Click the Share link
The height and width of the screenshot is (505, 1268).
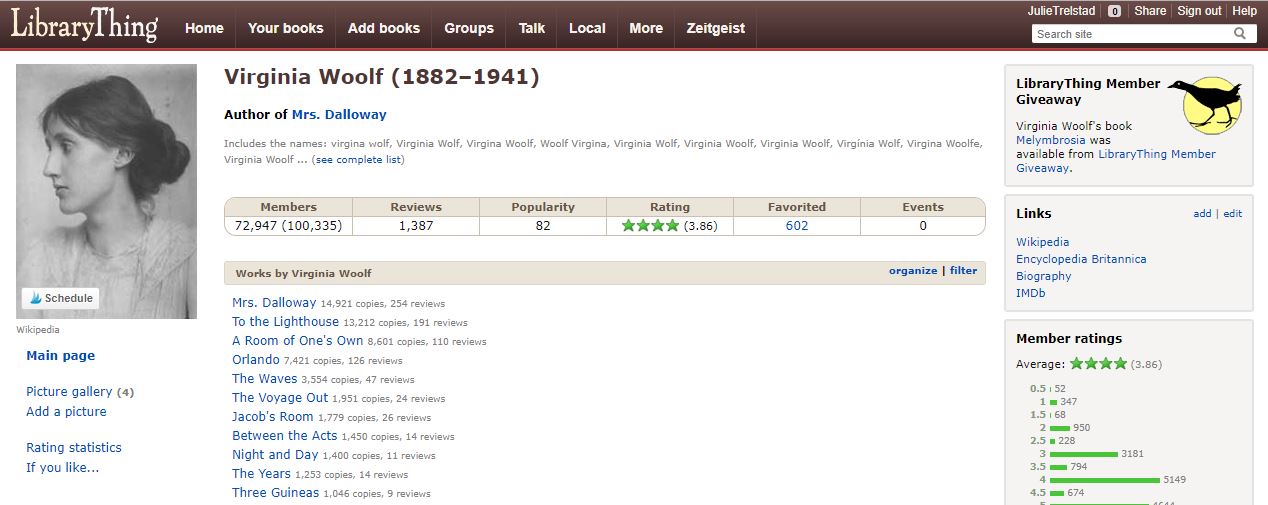[x=1150, y=11]
